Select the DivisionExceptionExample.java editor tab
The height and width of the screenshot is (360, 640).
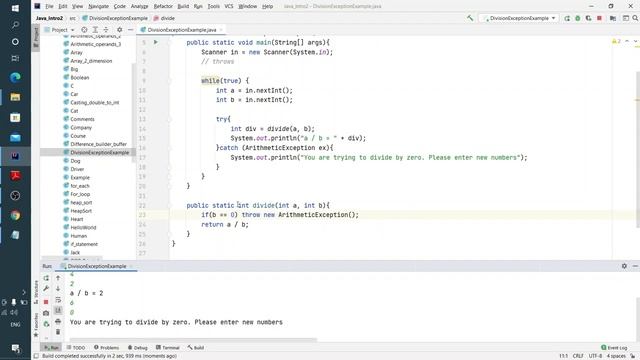tap(181, 30)
